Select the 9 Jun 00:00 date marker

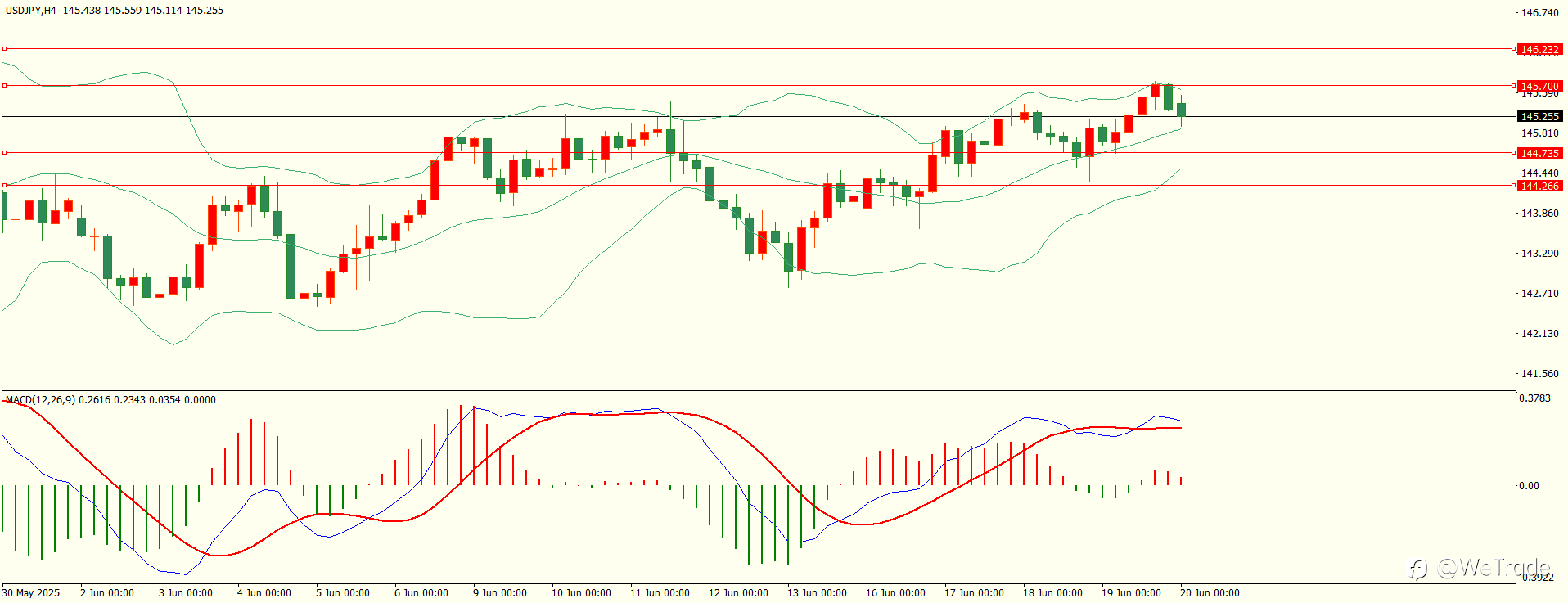[x=500, y=593]
